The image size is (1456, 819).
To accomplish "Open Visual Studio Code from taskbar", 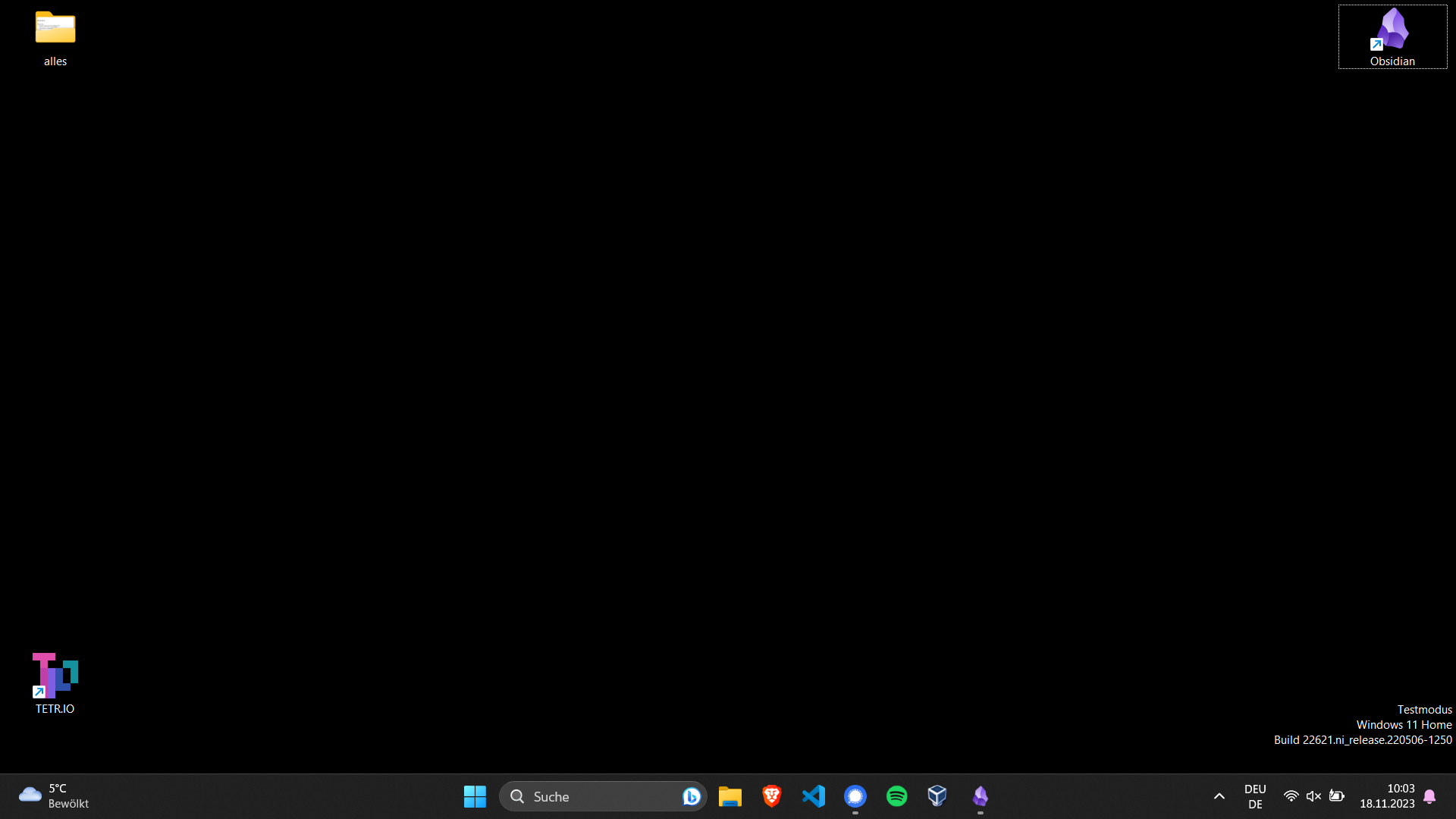I will (814, 796).
